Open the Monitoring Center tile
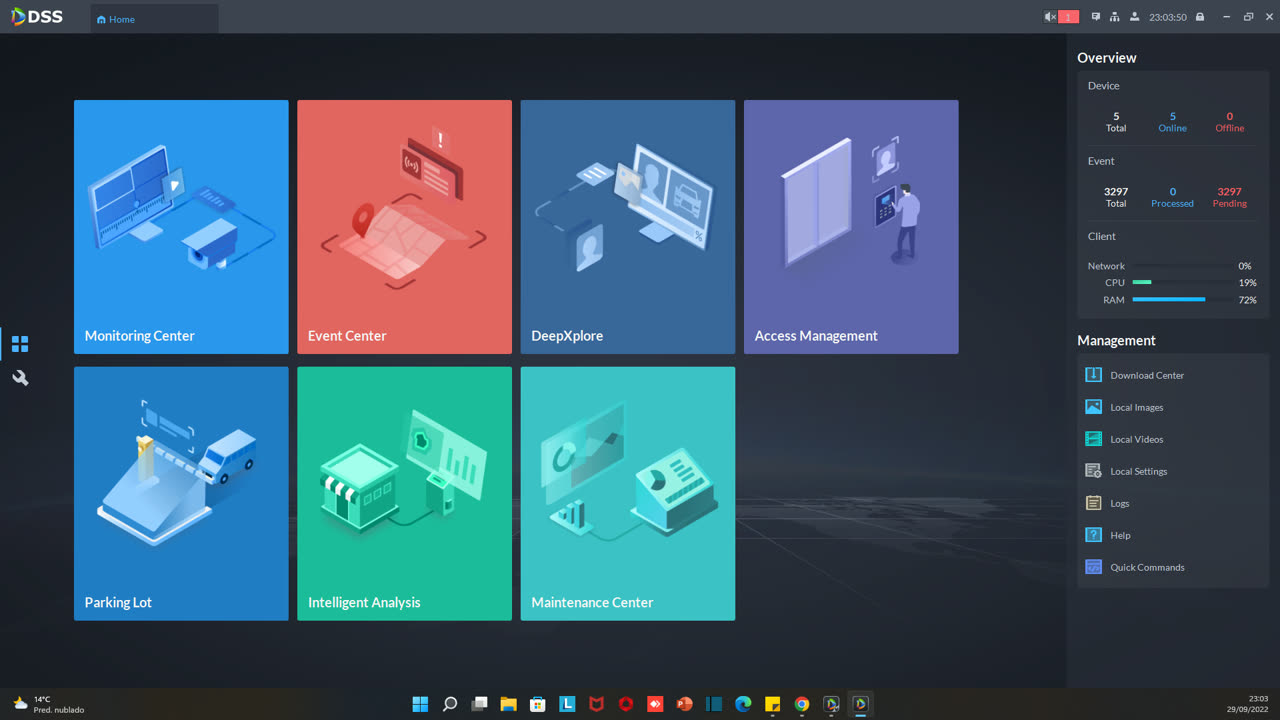The width and height of the screenshot is (1280, 720). [181, 227]
